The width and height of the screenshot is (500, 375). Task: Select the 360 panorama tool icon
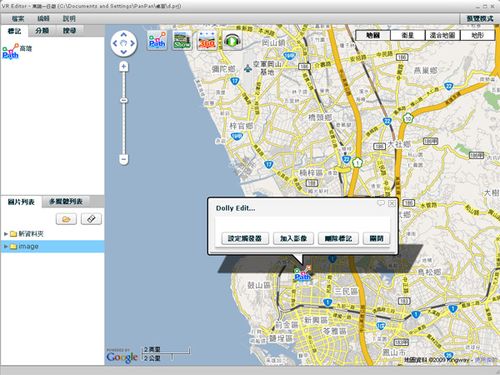click(x=207, y=40)
